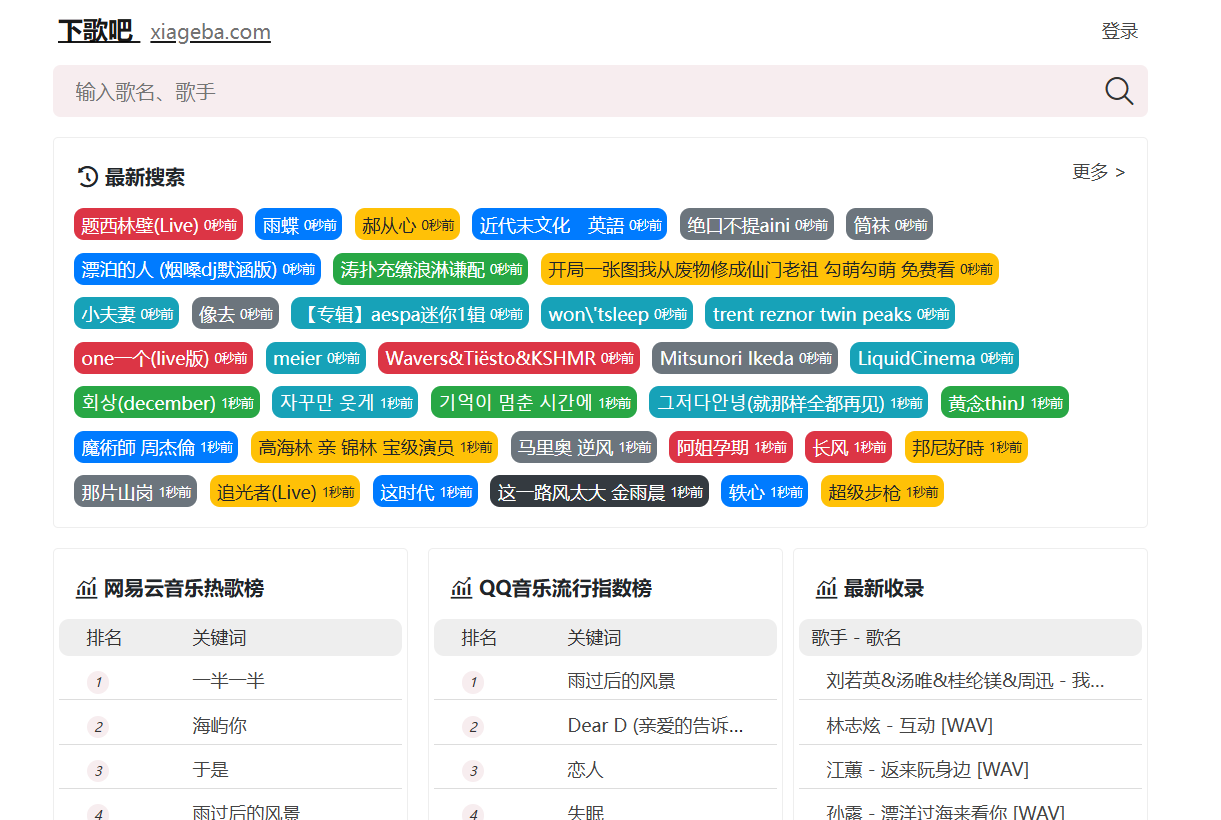Open the 登录 login link
This screenshot has height=820, width=1221.
point(1119,31)
